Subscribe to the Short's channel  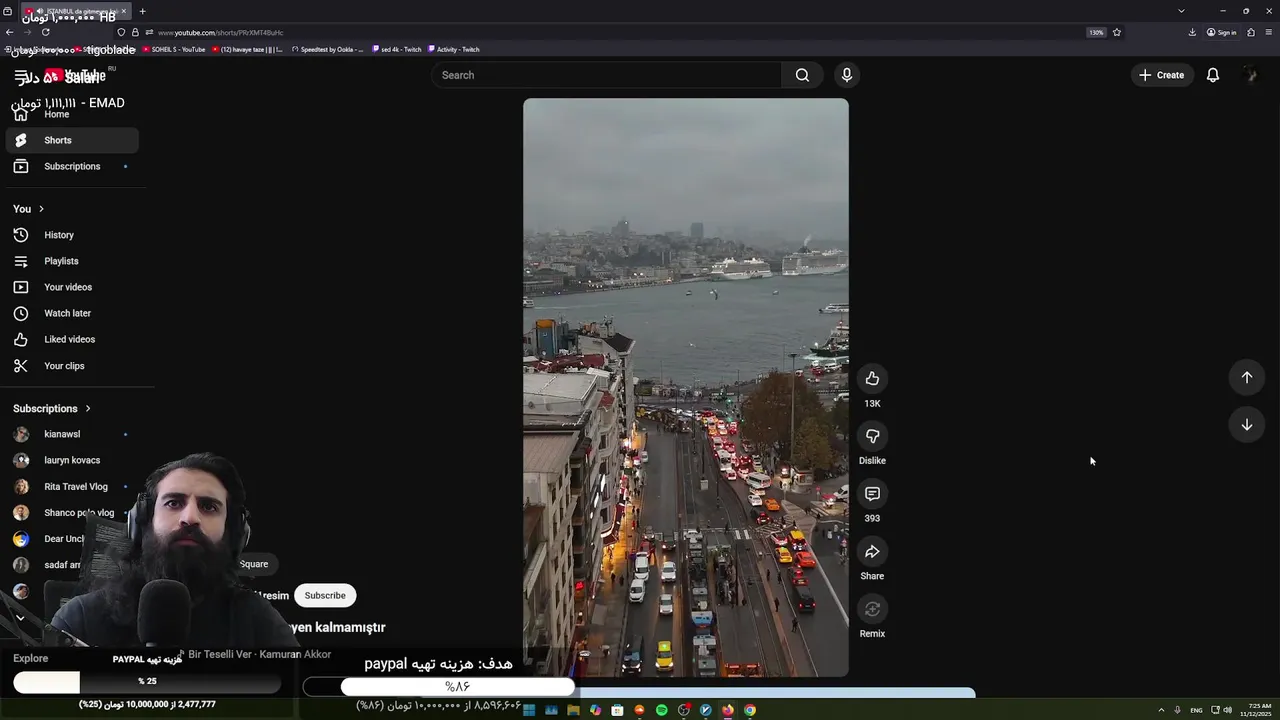[325, 595]
